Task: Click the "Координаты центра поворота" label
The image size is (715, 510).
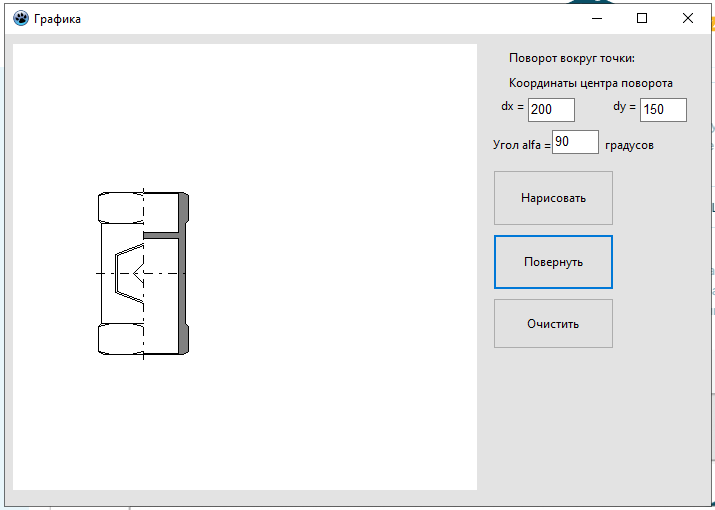Action: (590, 84)
